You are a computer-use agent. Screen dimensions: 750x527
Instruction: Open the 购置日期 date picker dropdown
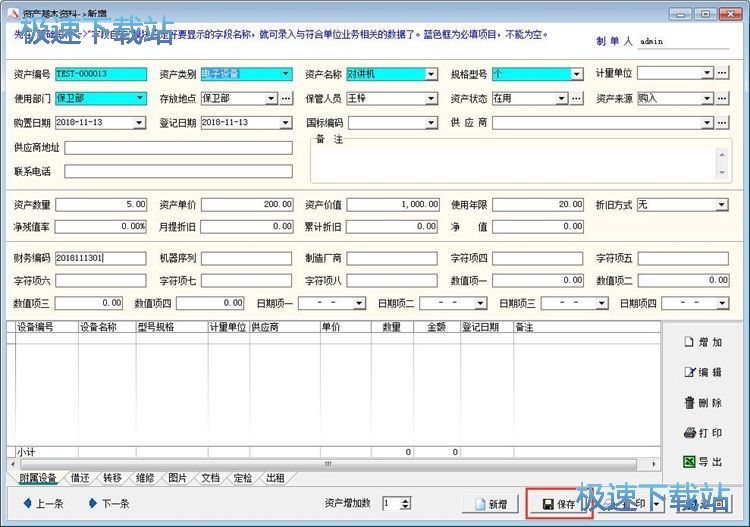[139, 123]
